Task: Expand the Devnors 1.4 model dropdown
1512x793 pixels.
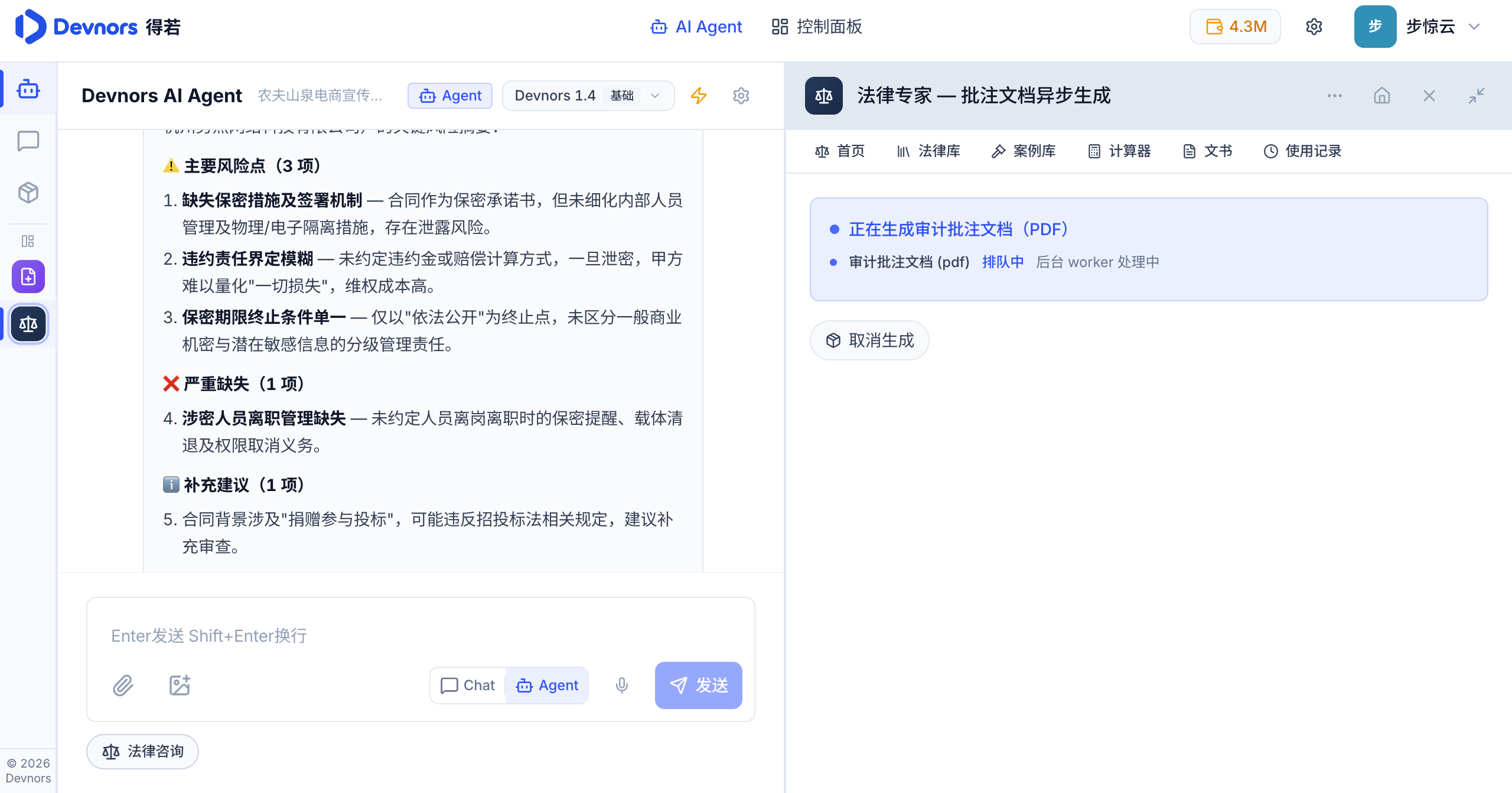Action: pyautogui.click(x=588, y=96)
